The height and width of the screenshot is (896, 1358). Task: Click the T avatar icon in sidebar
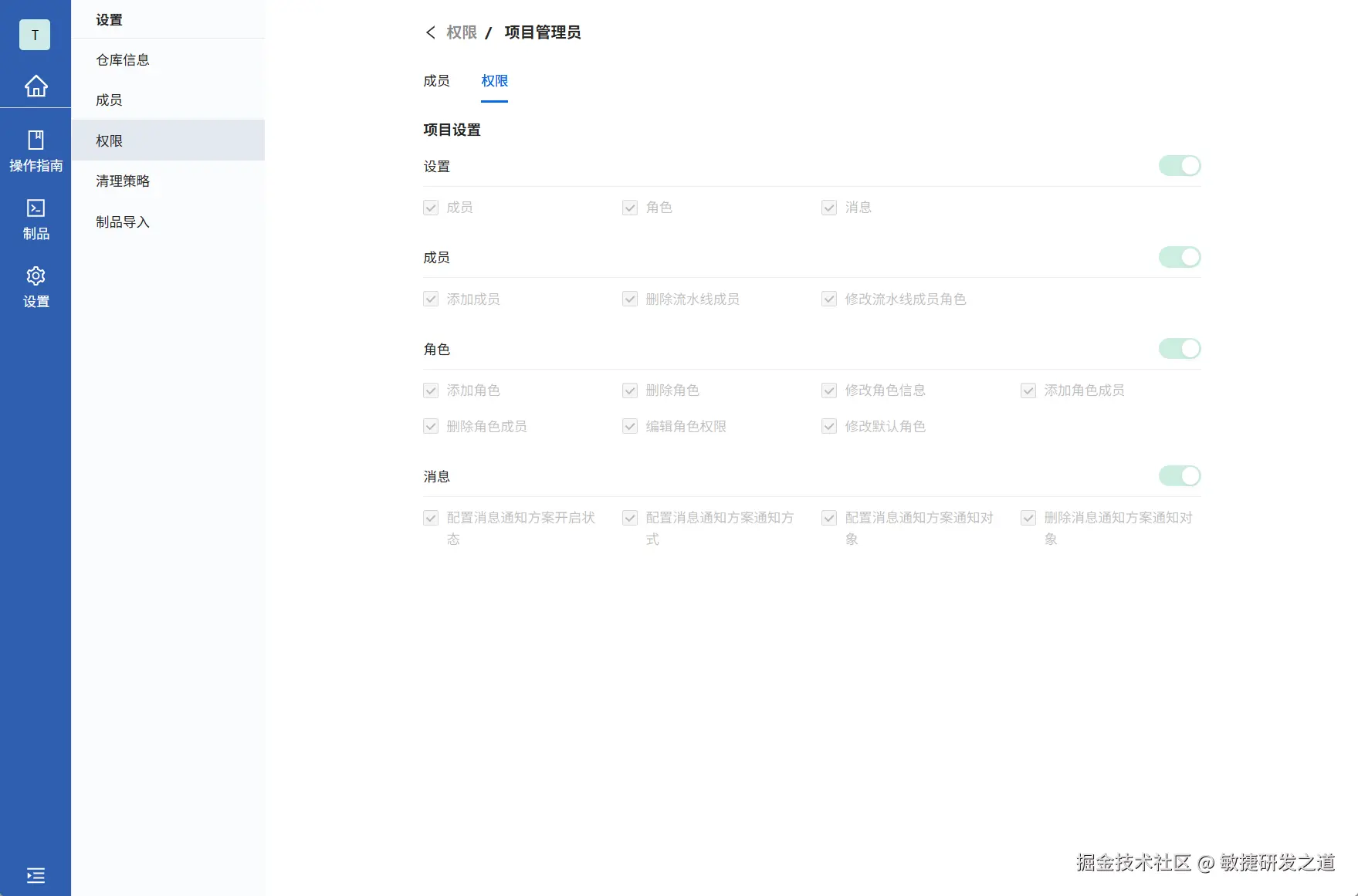pyautogui.click(x=35, y=34)
